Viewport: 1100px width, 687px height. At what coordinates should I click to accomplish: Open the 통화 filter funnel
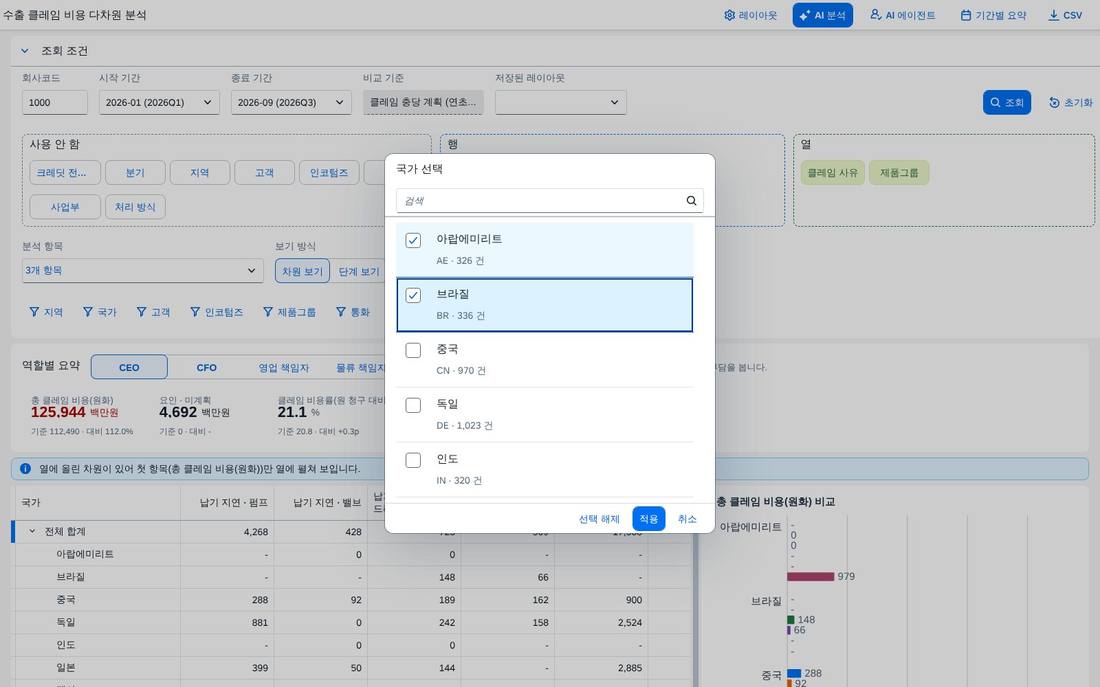340,312
